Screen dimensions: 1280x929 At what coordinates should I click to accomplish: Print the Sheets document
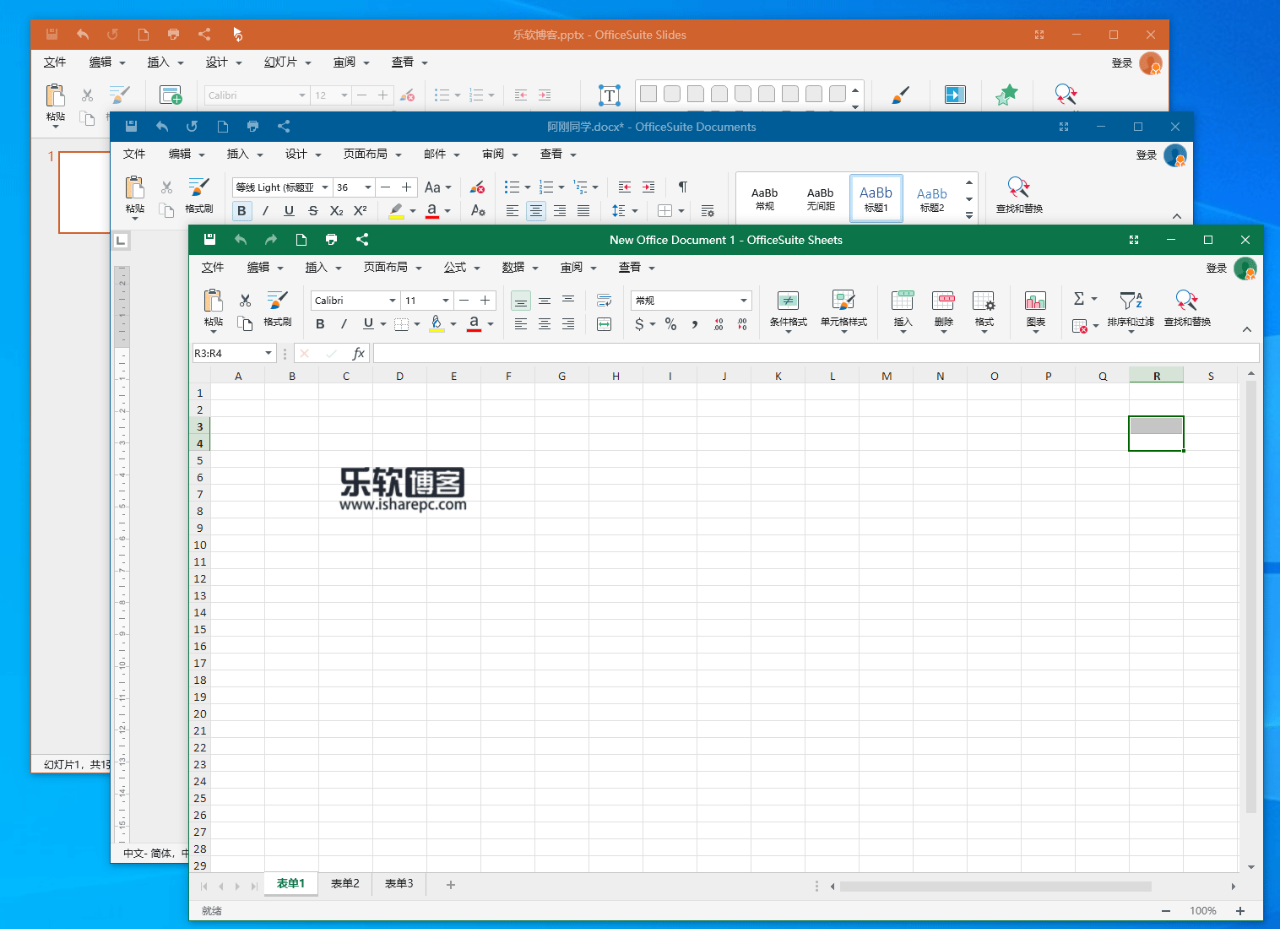(x=331, y=240)
